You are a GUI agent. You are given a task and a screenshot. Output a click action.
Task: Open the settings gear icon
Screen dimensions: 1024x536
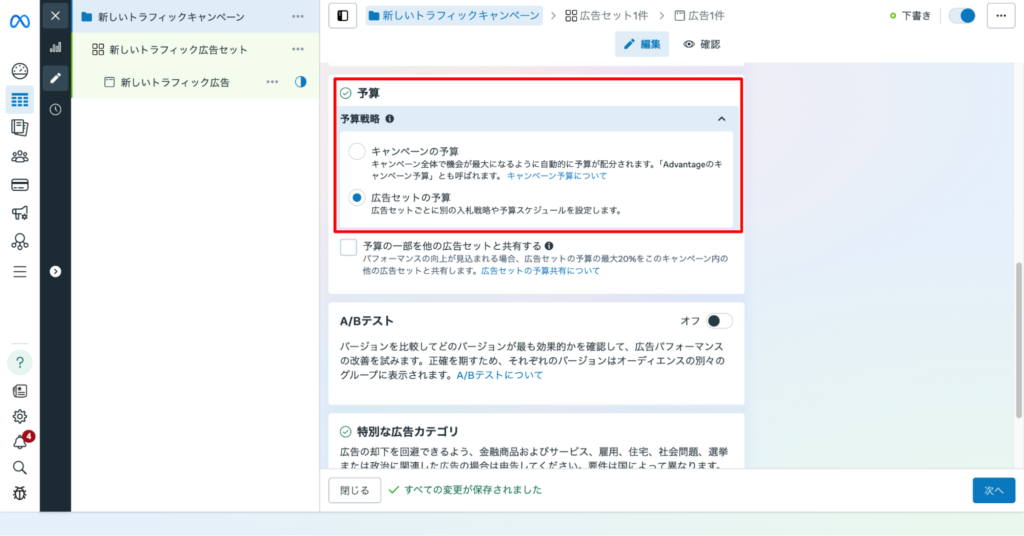pyautogui.click(x=19, y=416)
